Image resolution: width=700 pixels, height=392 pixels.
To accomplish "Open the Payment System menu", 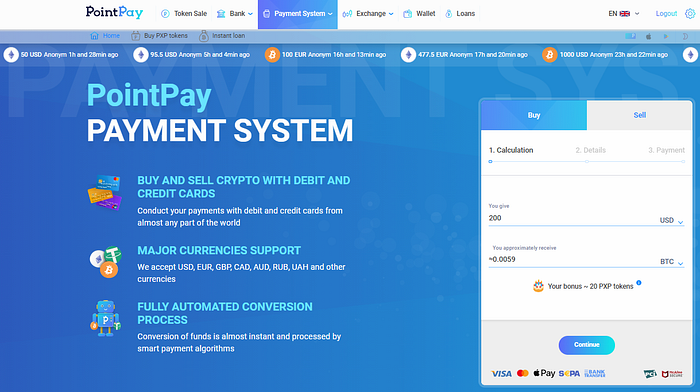I will click(x=298, y=14).
